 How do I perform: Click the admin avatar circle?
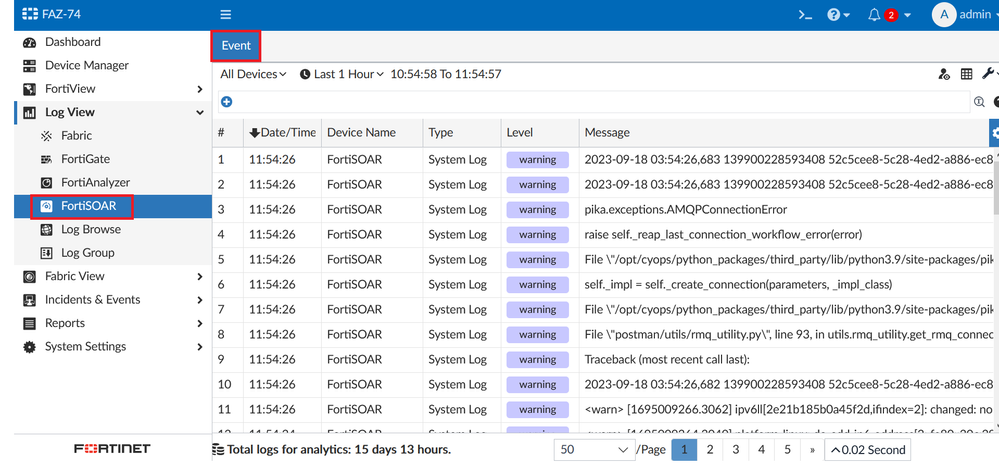(x=944, y=15)
